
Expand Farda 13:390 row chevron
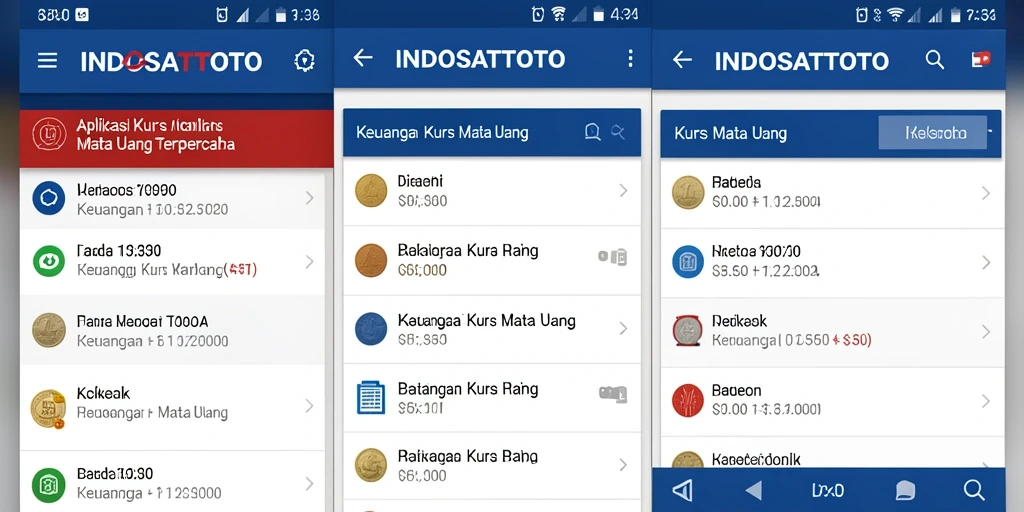310,262
